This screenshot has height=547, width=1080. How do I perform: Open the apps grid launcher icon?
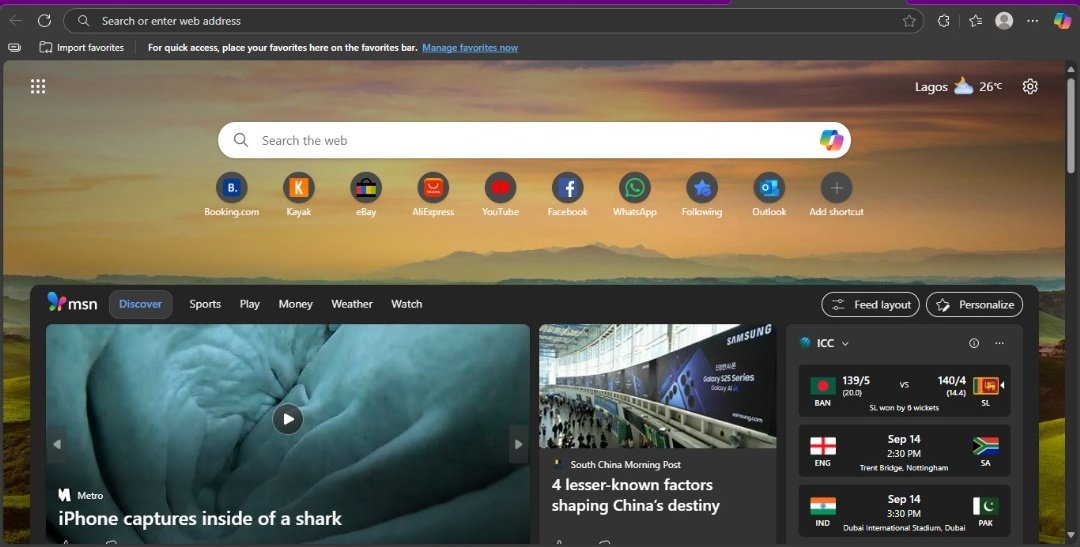38,86
